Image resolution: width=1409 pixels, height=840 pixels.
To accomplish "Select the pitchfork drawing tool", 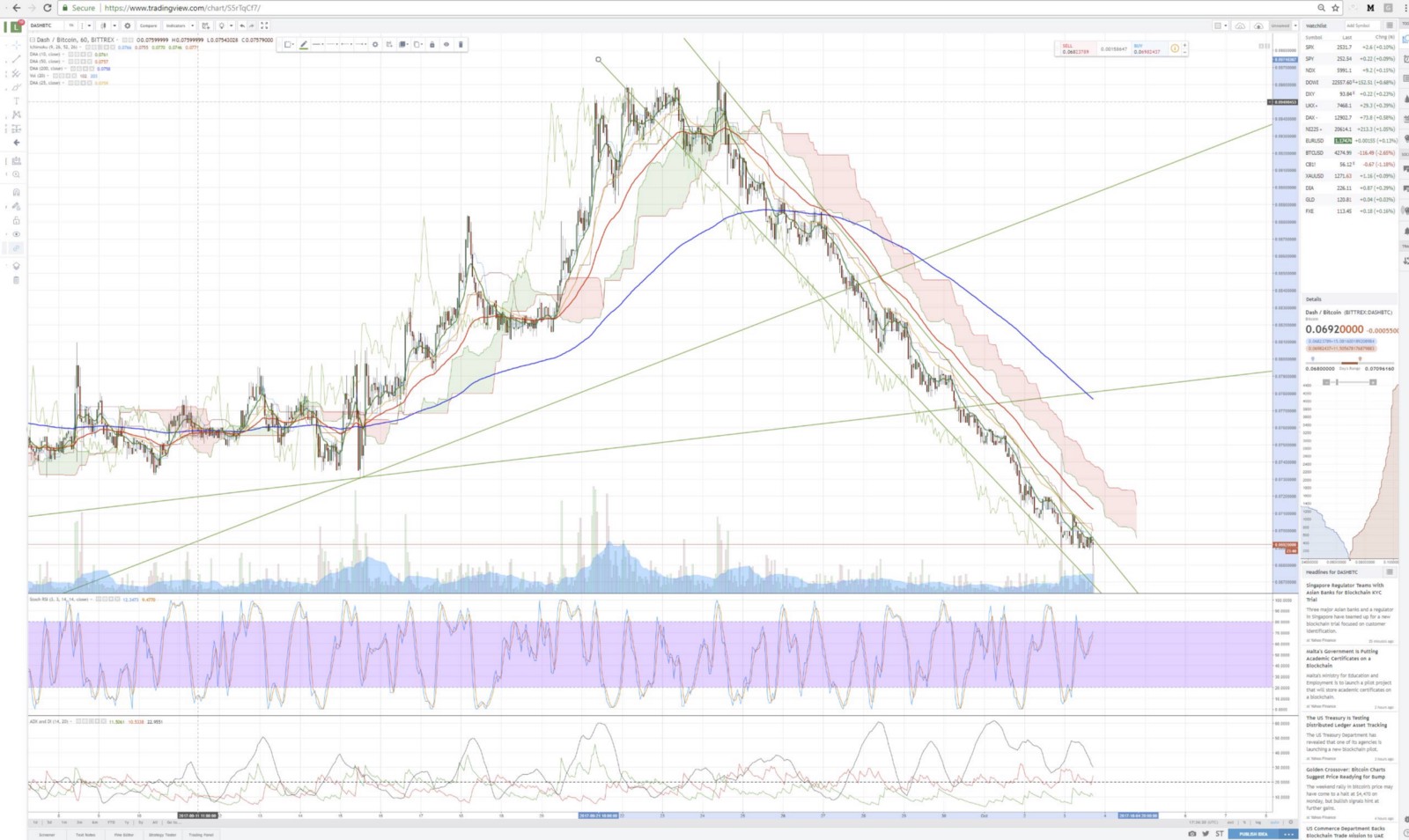I will (16, 73).
